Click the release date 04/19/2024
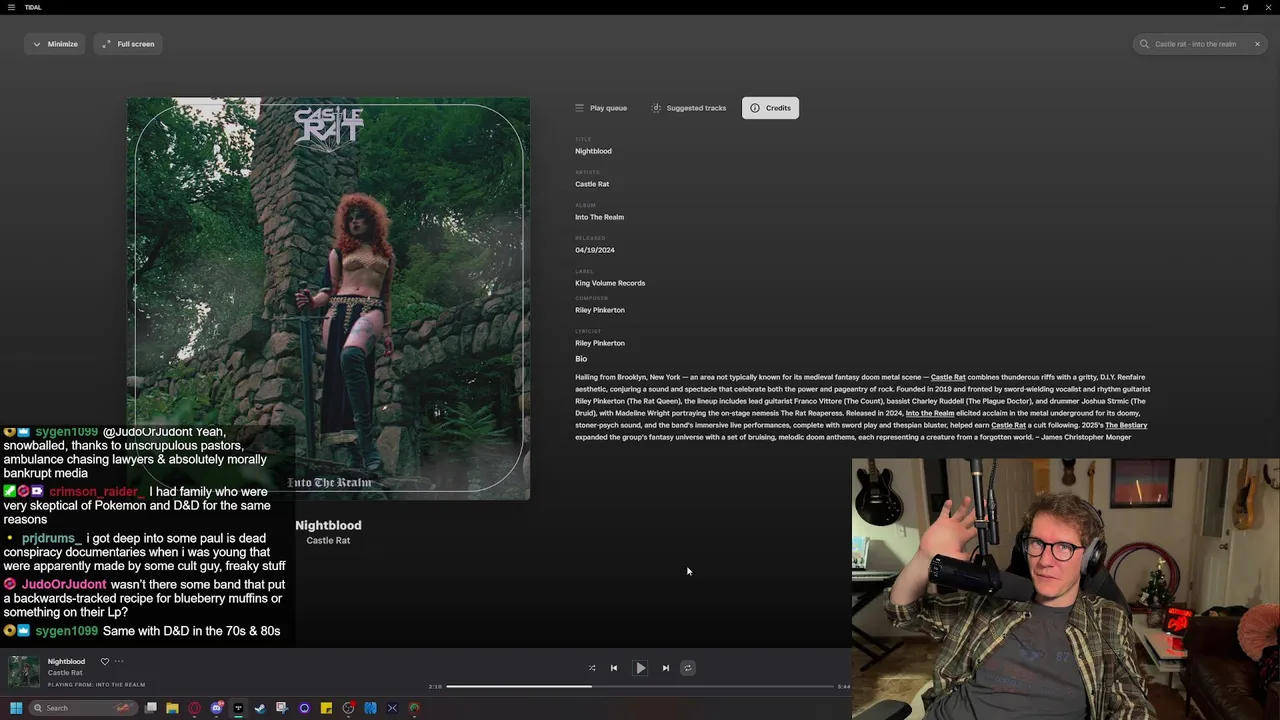 click(x=595, y=250)
